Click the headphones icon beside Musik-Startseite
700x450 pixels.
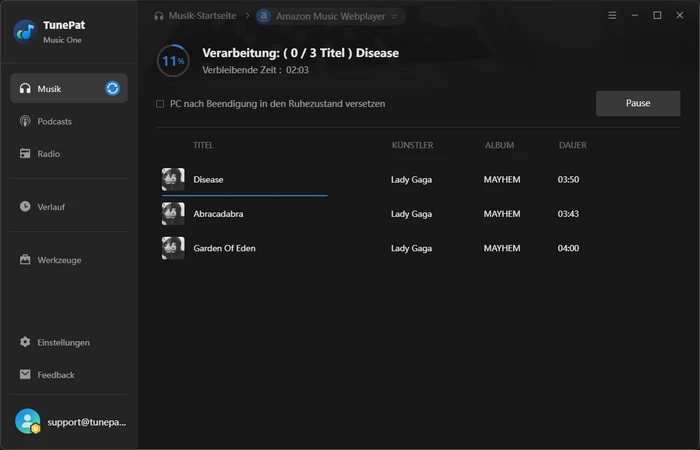tap(158, 16)
